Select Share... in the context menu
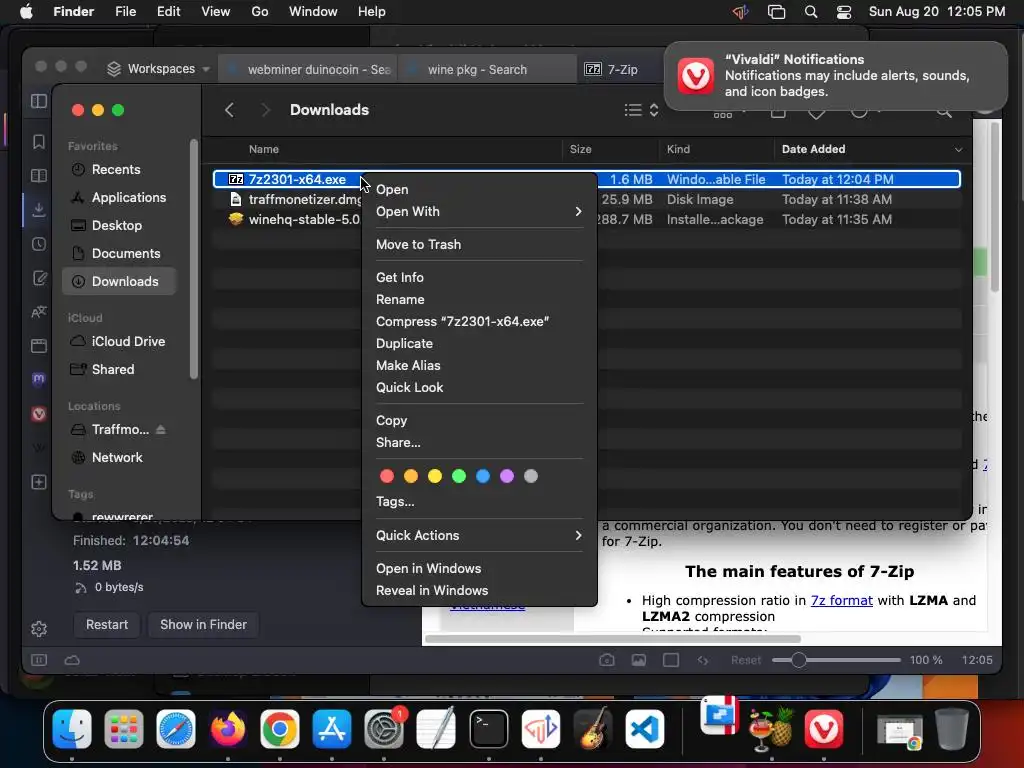1024x768 pixels. [479, 443]
